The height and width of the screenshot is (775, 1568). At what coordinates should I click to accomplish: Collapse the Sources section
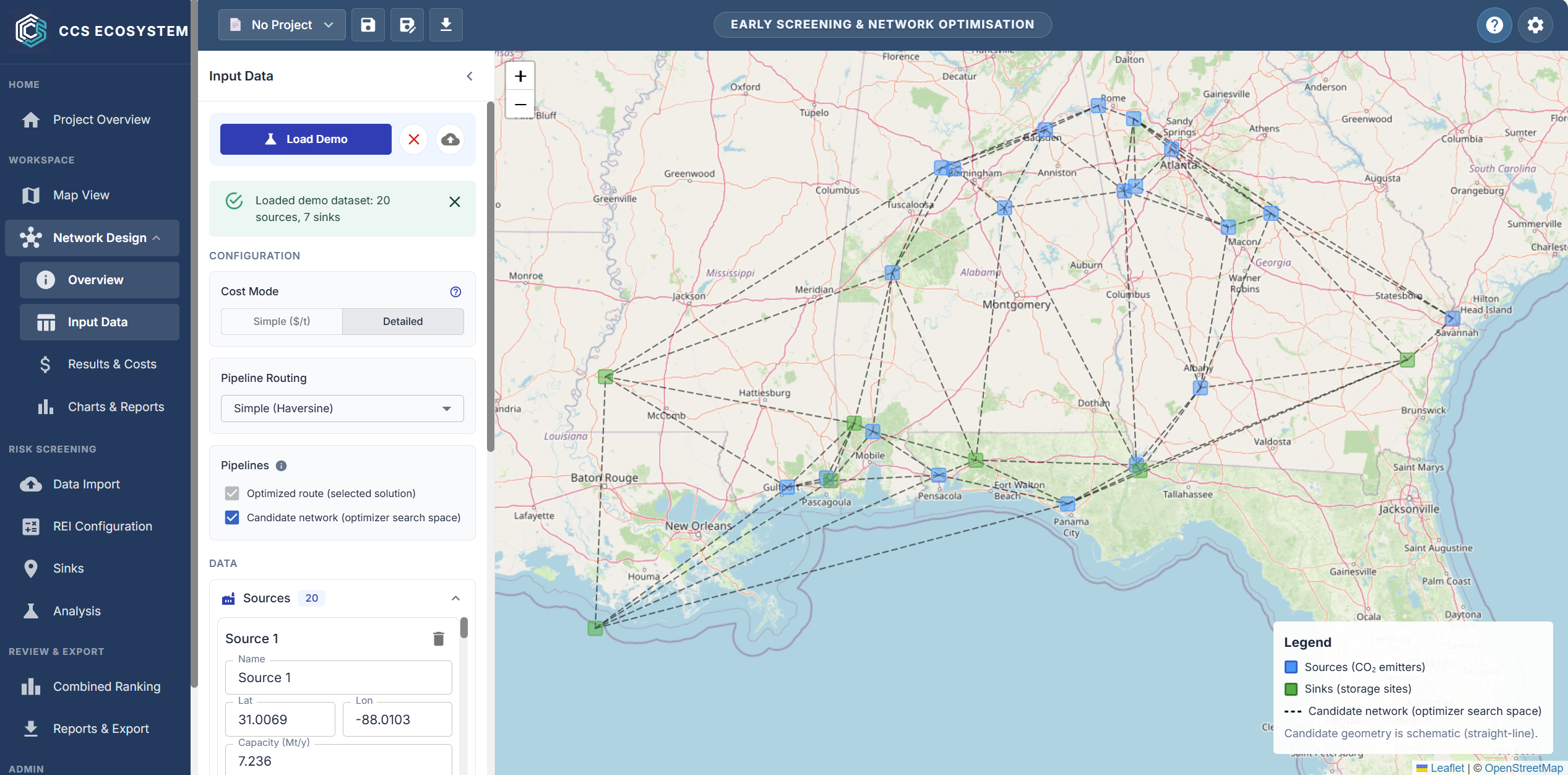click(455, 598)
